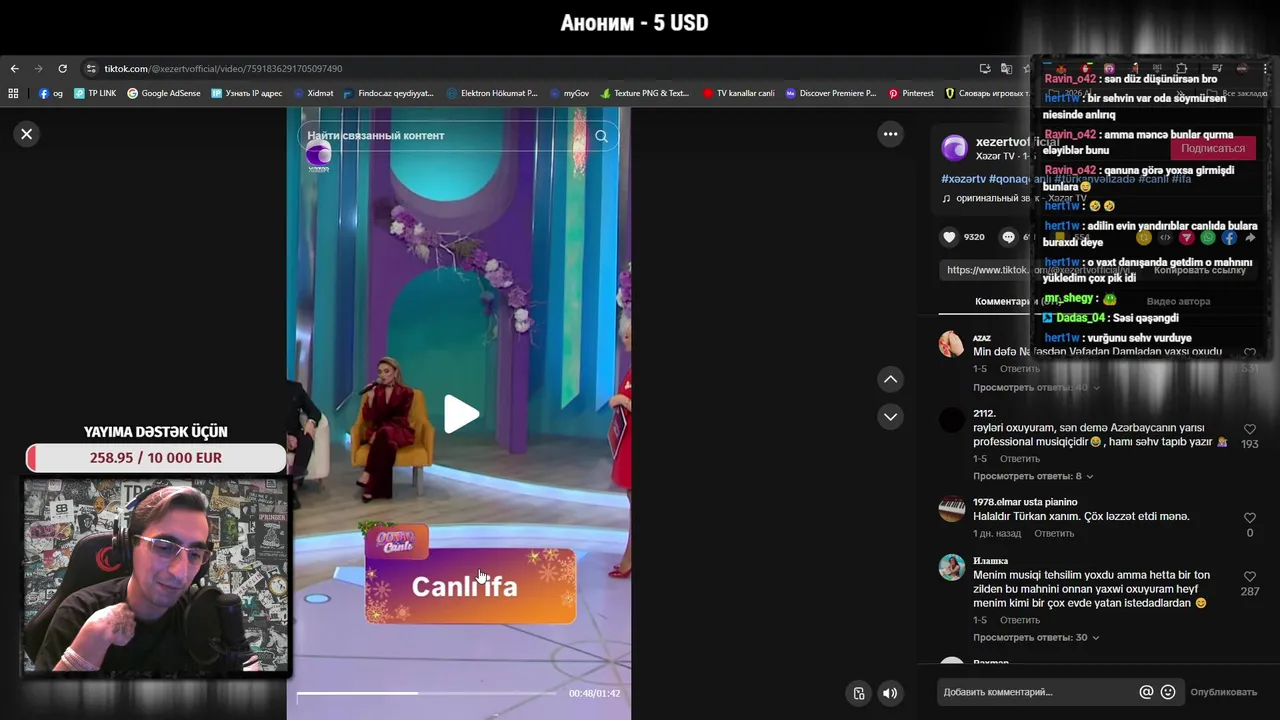The image size is (1280, 720).
Task: Toggle the auto-scroll icon beside volume
Action: click(859, 693)
